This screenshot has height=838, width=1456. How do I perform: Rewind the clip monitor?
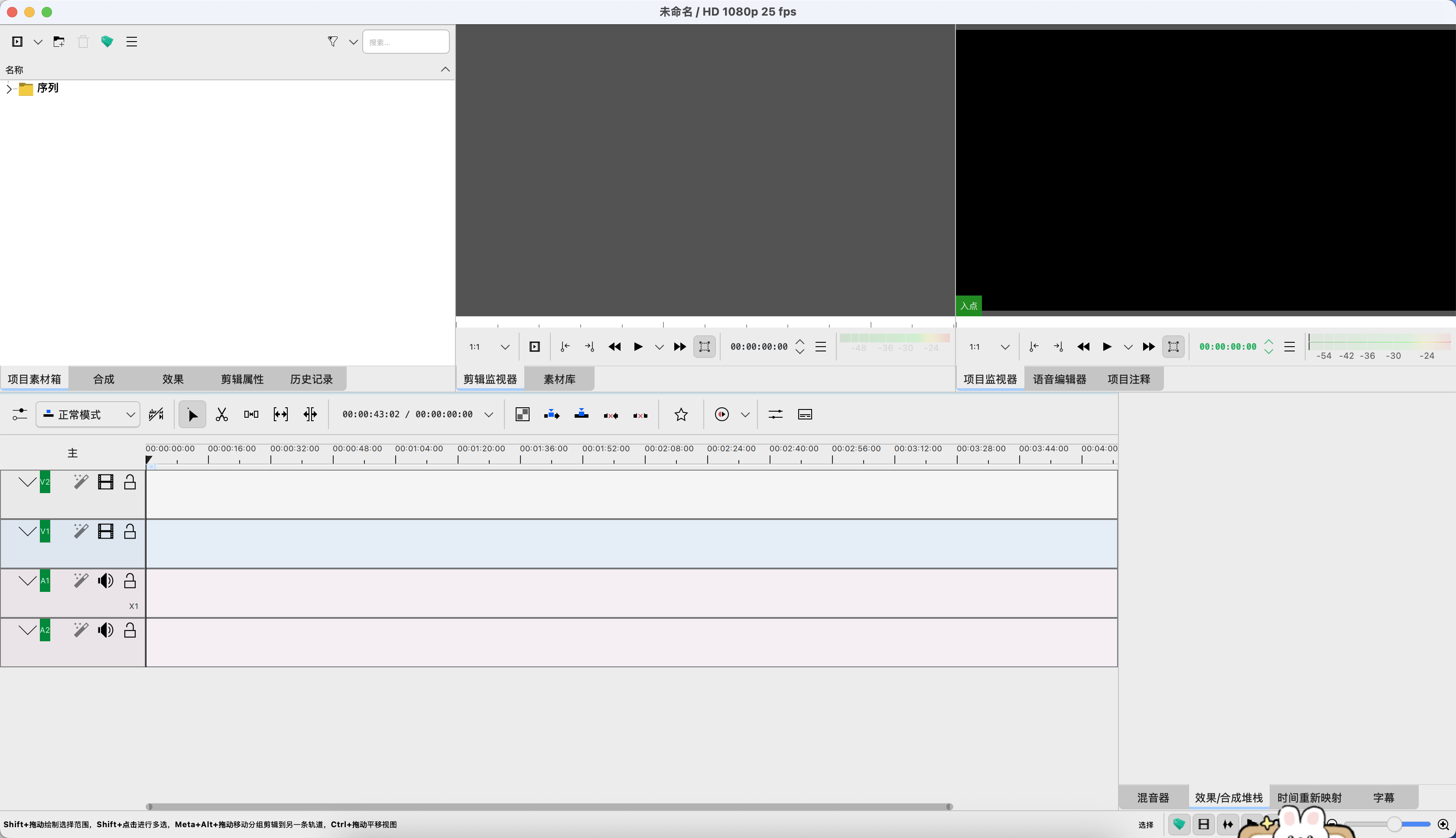point(614,347)
